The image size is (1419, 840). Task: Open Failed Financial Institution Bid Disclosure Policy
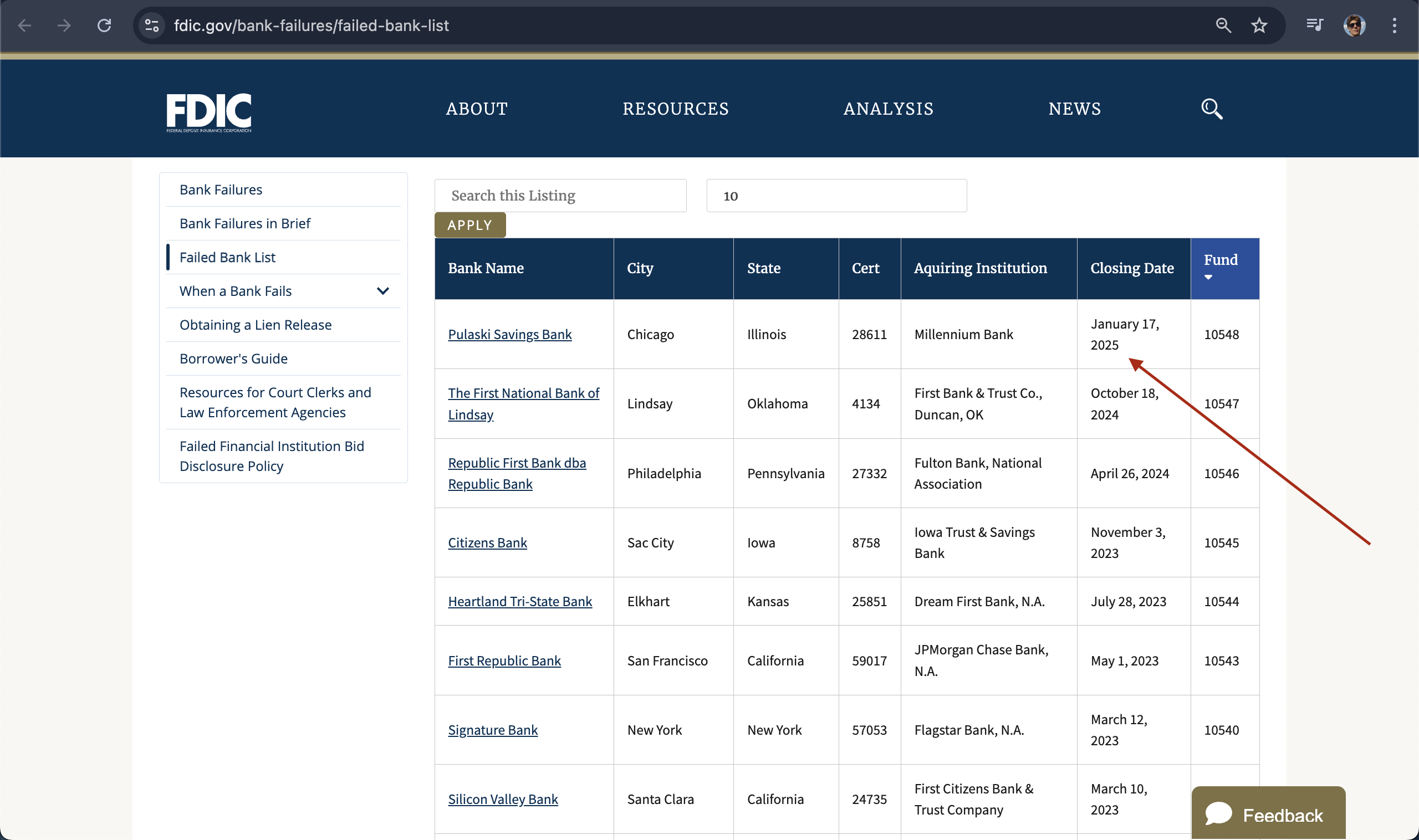(x=272, y=456)
